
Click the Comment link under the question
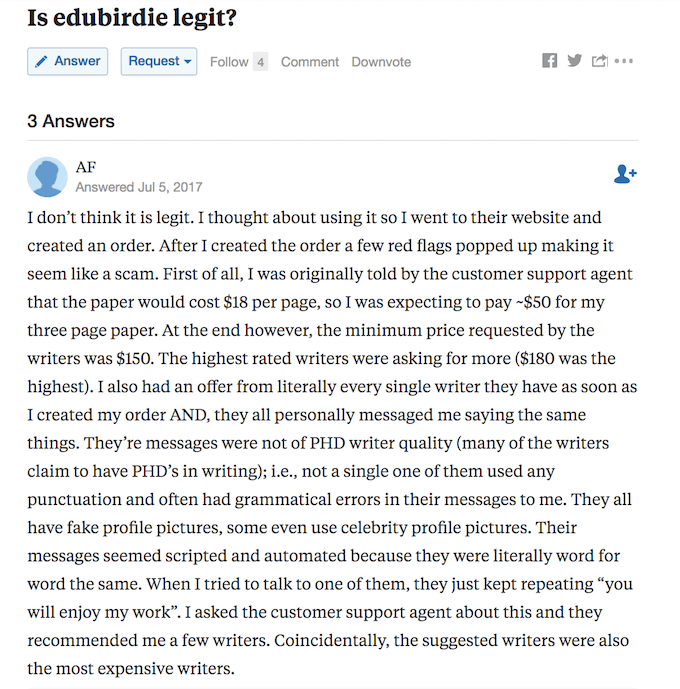pos(310,62)
